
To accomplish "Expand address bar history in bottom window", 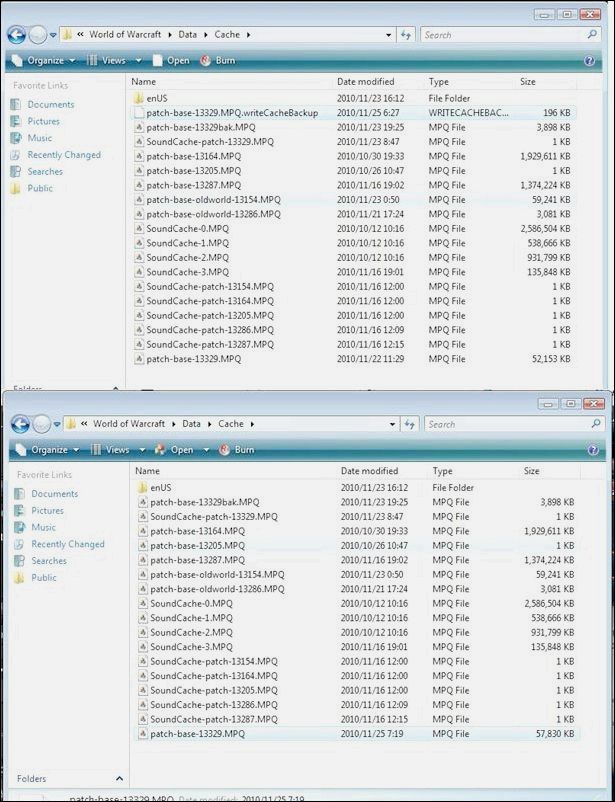I will (392, 425).
